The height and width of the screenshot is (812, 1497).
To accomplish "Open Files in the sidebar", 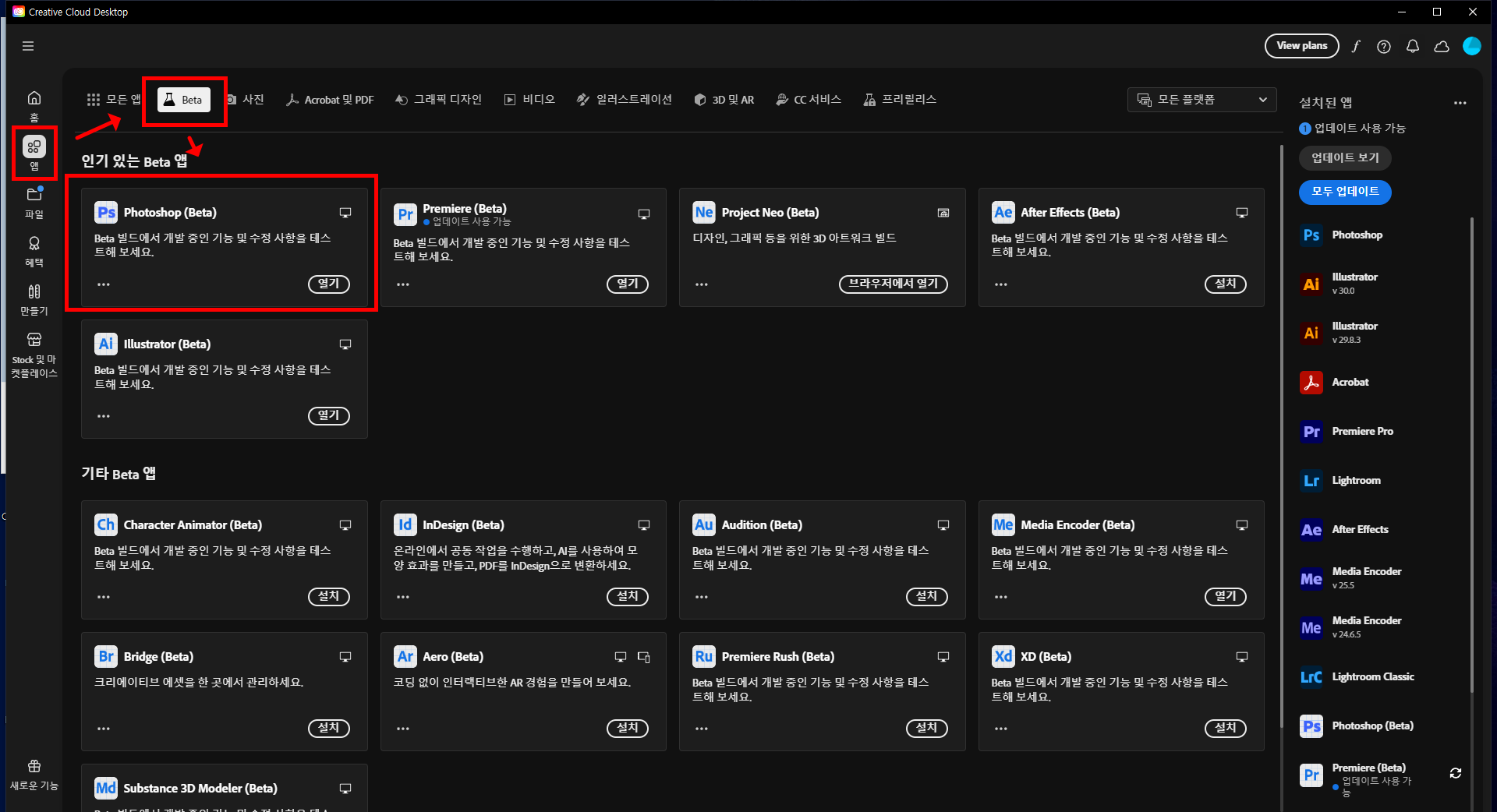I will (34, 203).
